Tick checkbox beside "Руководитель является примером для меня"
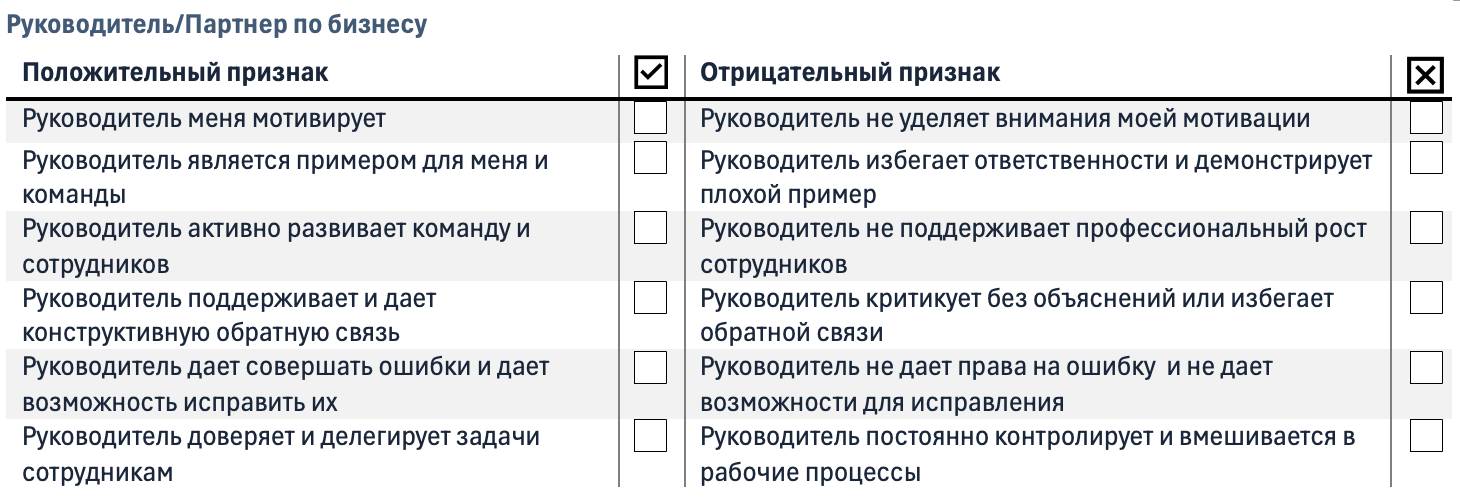 650,158
